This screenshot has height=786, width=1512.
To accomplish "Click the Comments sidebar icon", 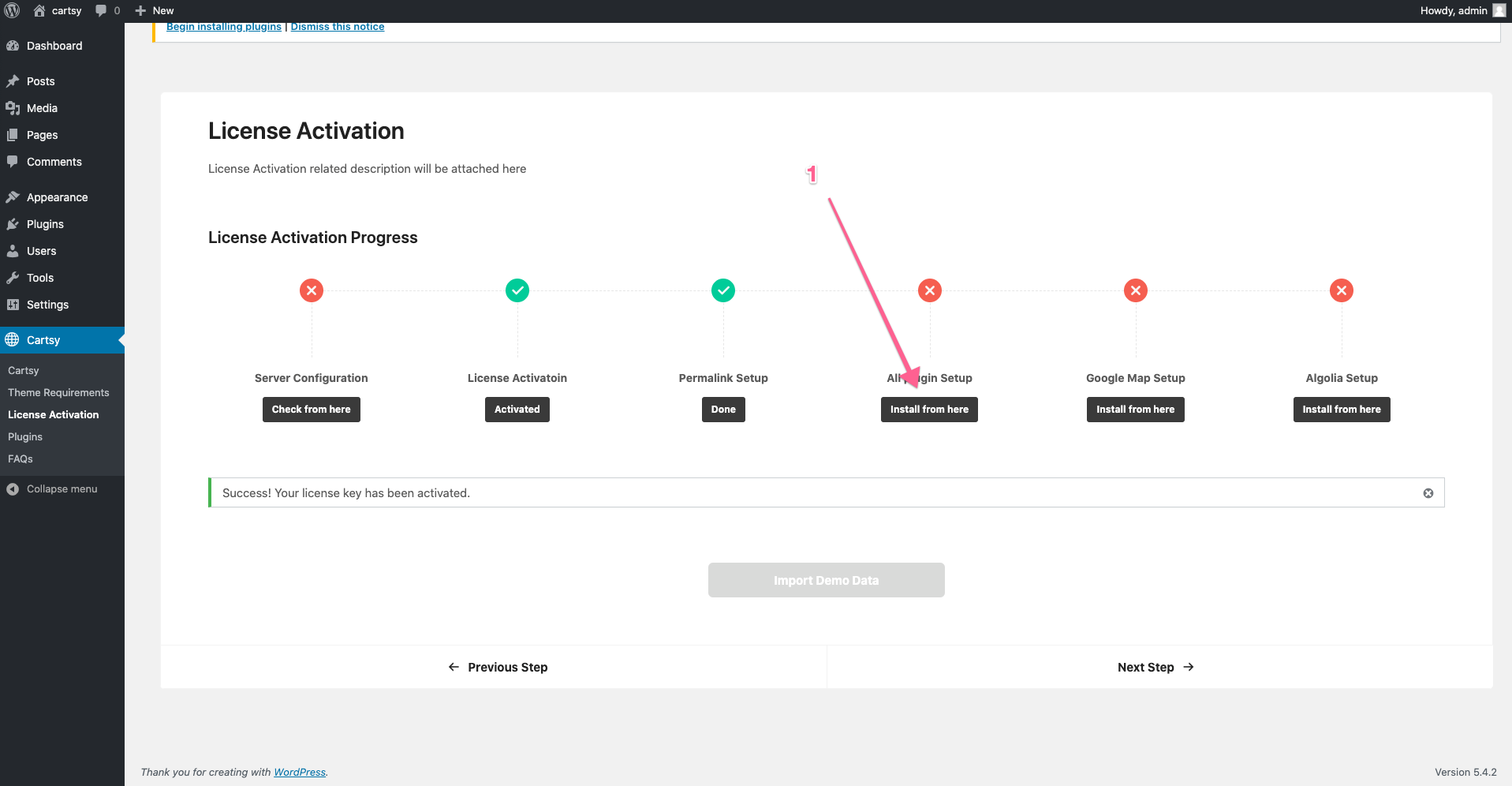I will coord(13,162).
